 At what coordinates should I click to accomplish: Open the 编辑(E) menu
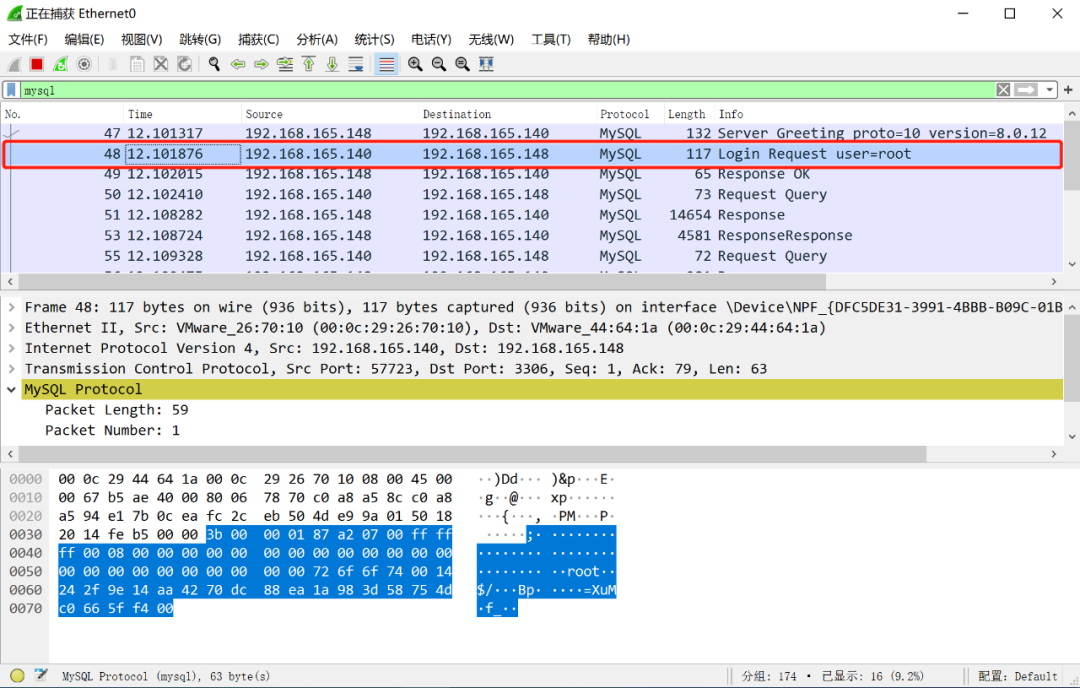[x=84, y=39]
